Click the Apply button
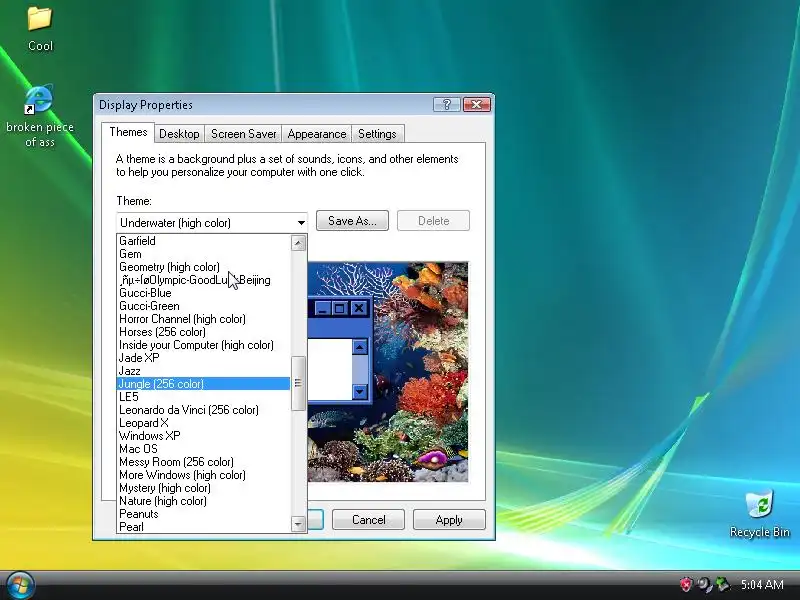The image size is (800, 600). point(449,520)
